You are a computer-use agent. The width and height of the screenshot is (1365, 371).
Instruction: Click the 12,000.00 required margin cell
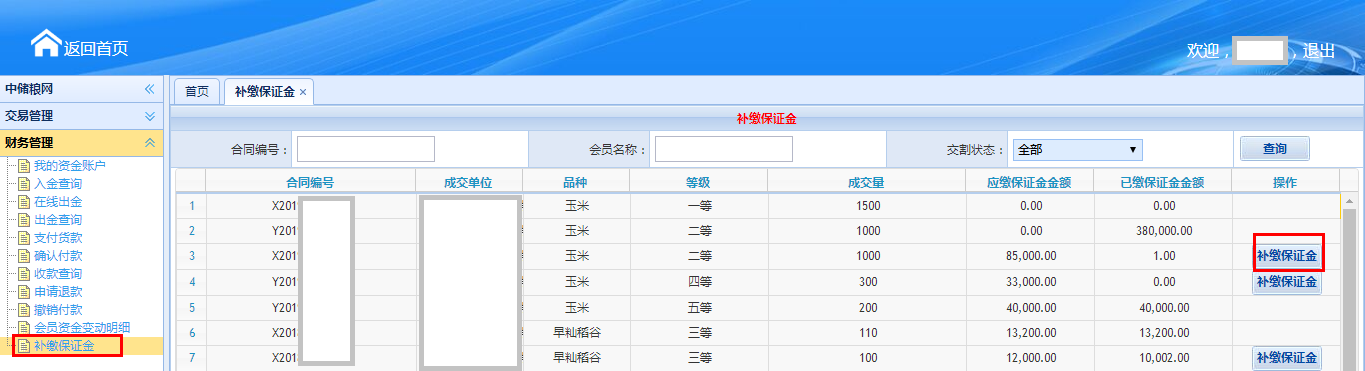[x=1030, y=358]
